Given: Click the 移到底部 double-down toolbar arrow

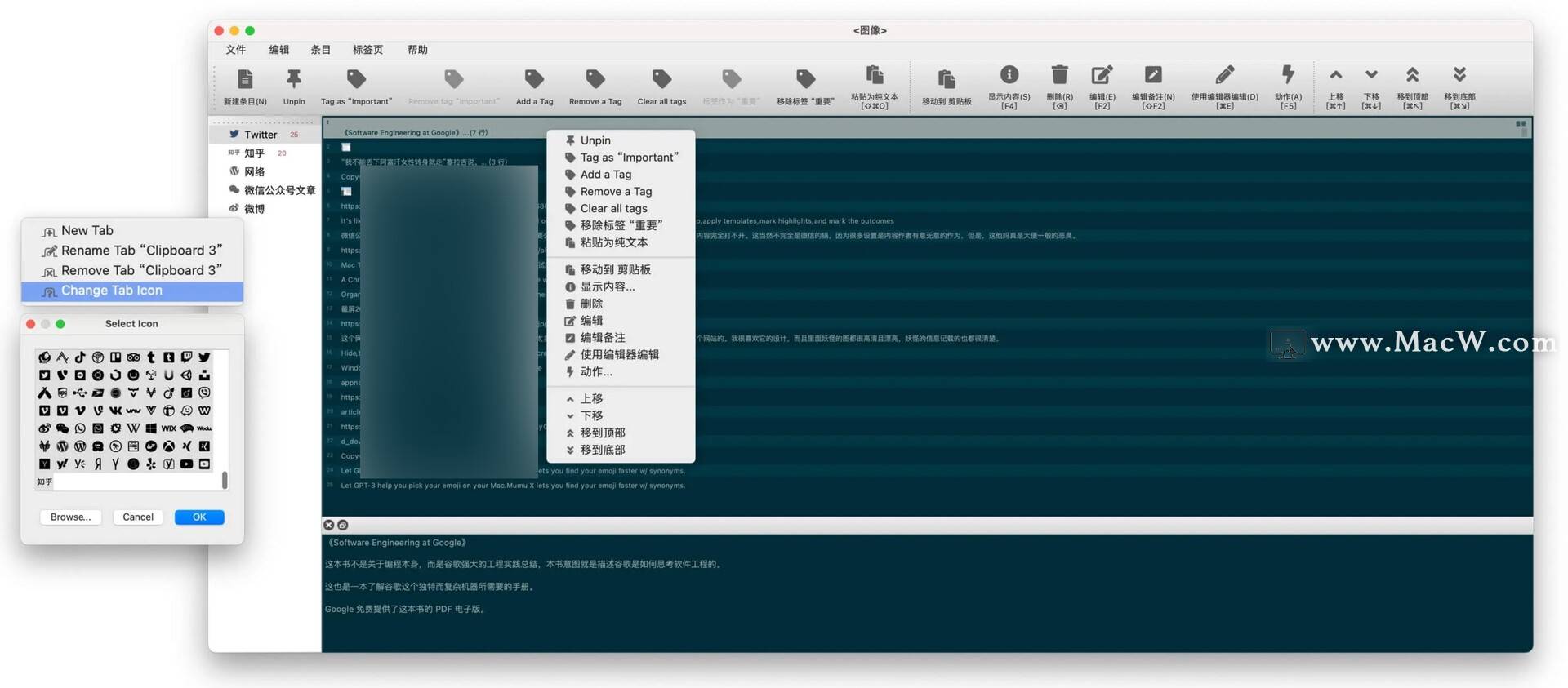Looking at the screenshot, I should pyautogui.click(x=1459, y=75).
